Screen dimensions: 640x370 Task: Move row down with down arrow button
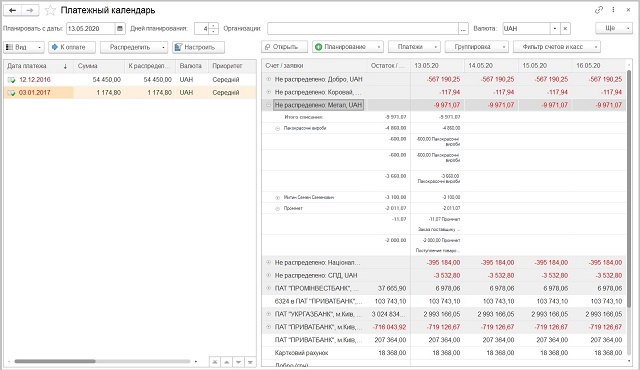coord(238,362)
